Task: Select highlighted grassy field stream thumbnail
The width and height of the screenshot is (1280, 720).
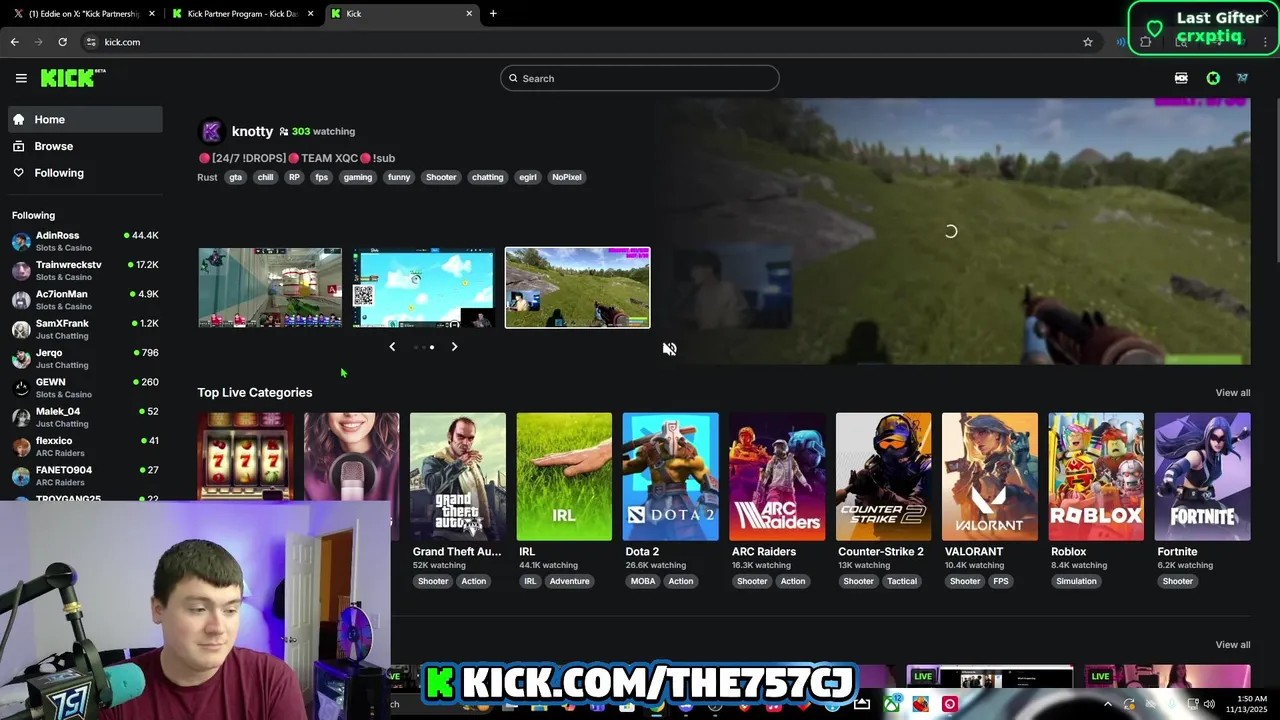Action: pos(577,288)
